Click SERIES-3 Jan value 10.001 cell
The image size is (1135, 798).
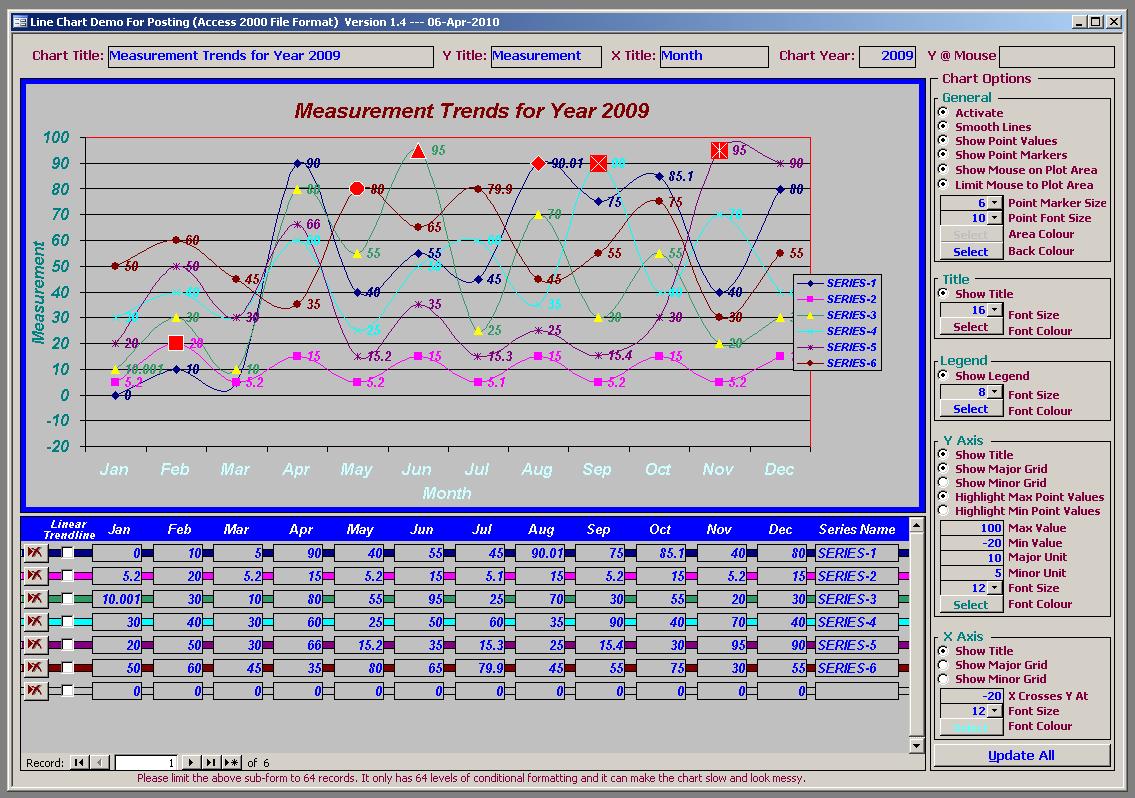click(x=117, y=600)
